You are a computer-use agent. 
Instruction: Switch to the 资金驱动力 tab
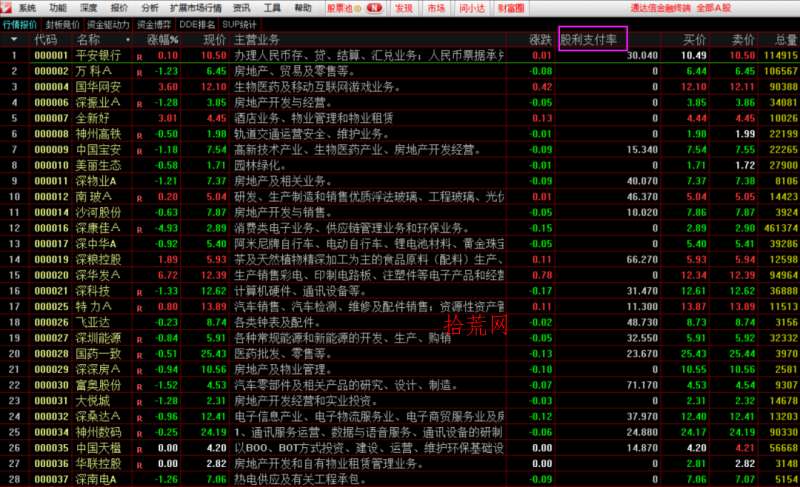tap(108, 24)
